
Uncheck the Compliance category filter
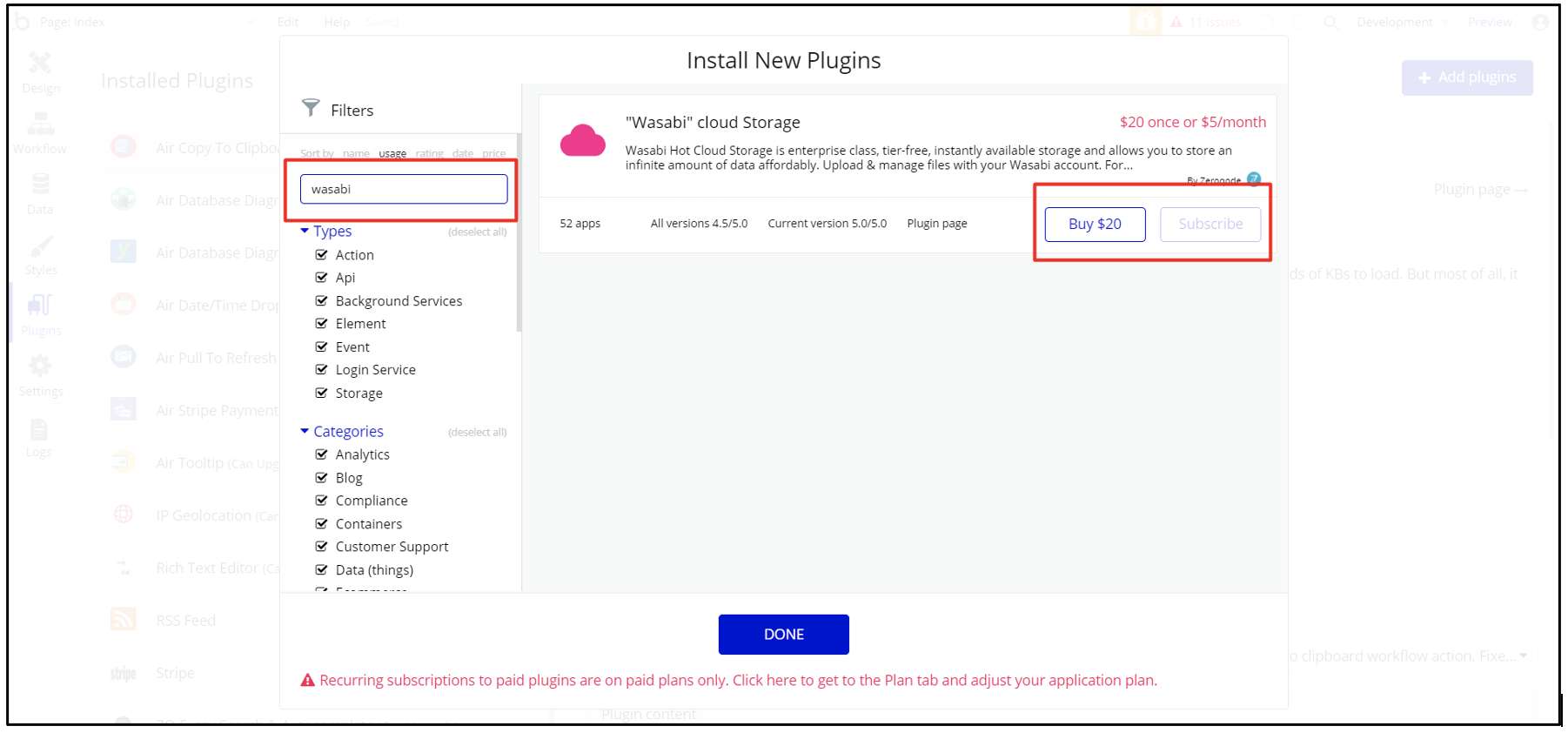(321, 500)
